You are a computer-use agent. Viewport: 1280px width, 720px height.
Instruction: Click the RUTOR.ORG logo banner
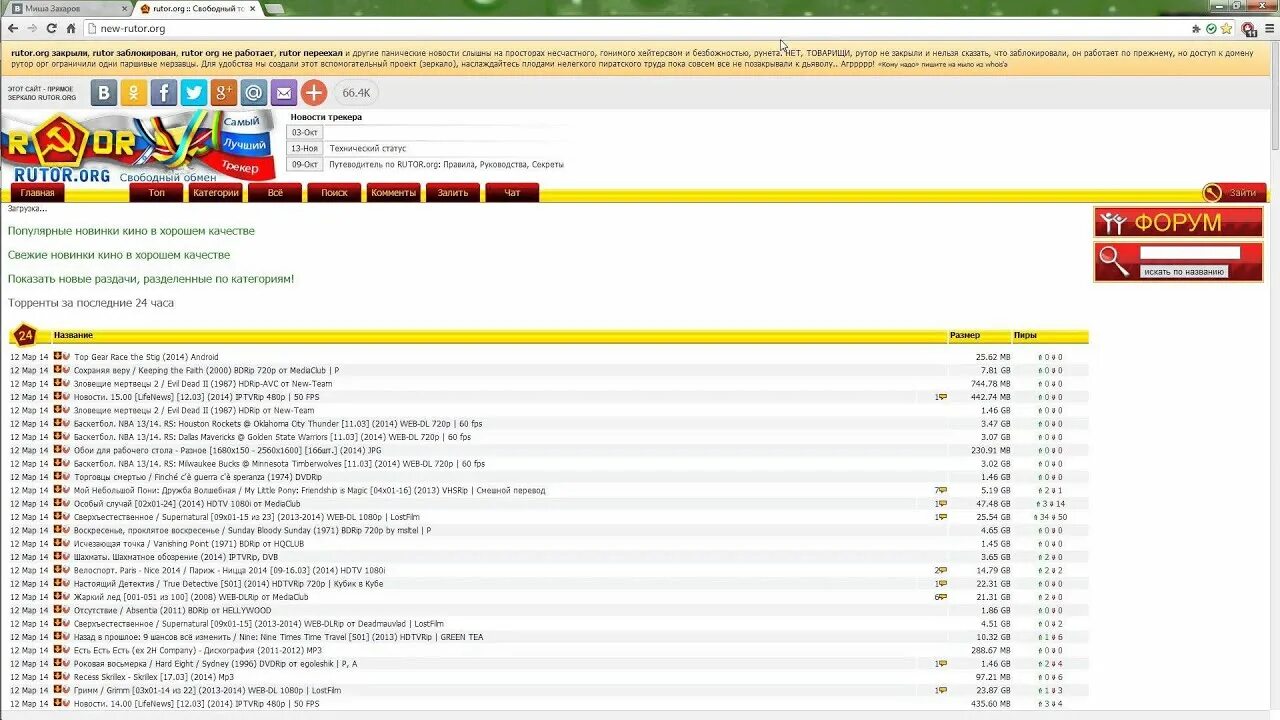[137, 146]
